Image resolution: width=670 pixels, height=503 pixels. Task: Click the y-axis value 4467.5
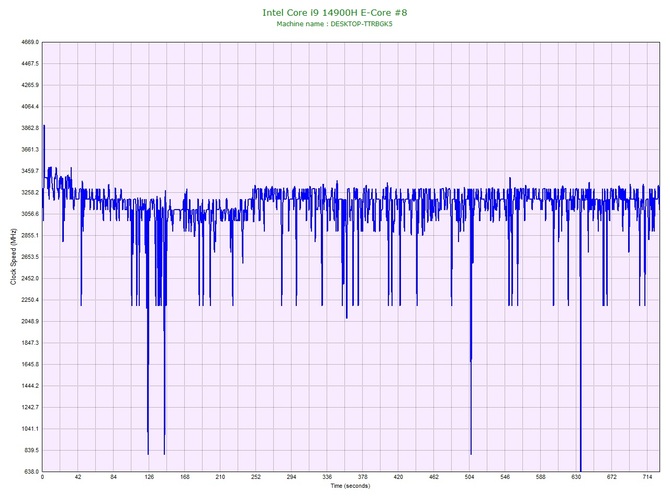(x=30, y=64)
